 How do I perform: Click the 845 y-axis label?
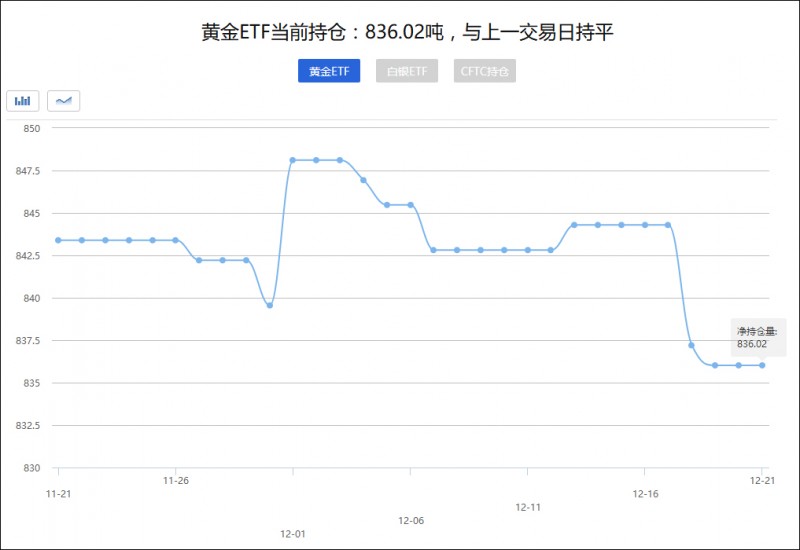32,213
